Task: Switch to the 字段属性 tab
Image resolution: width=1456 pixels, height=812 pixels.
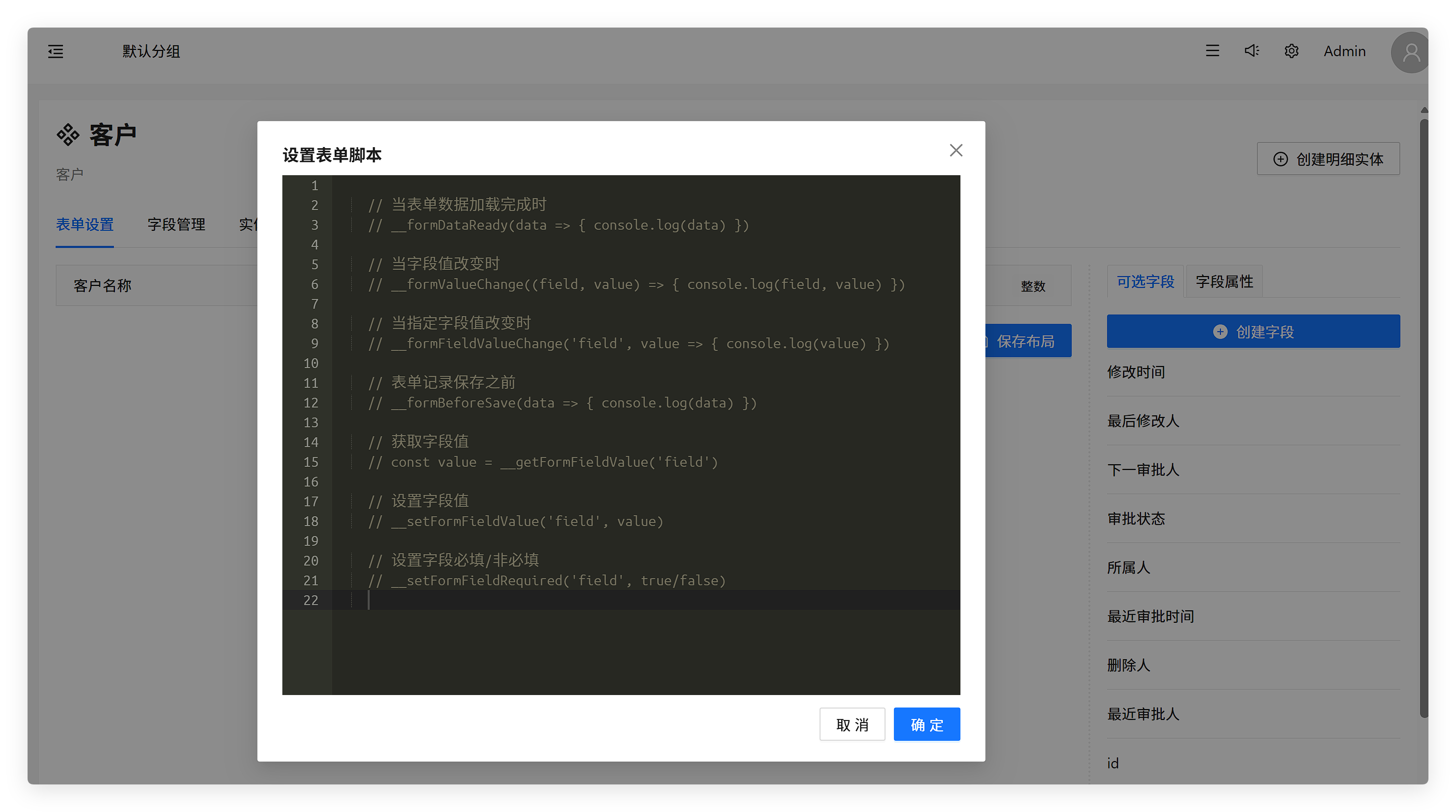Action: coord(1224,281)
